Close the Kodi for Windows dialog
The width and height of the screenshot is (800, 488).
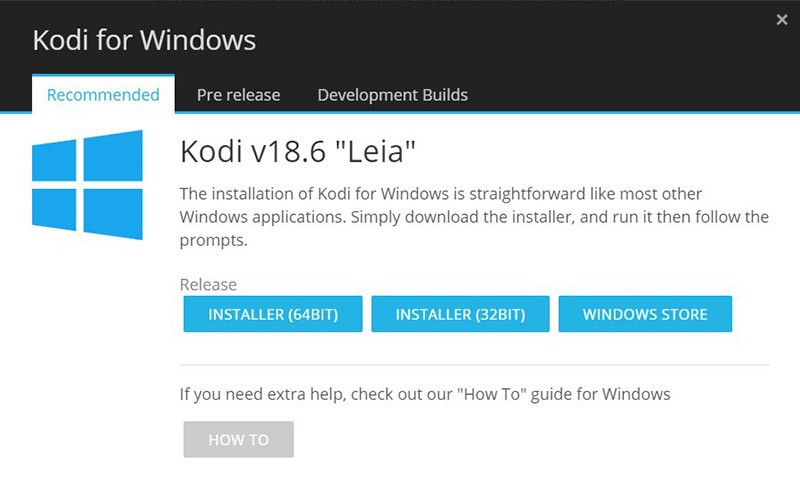[x=781, y=20]
